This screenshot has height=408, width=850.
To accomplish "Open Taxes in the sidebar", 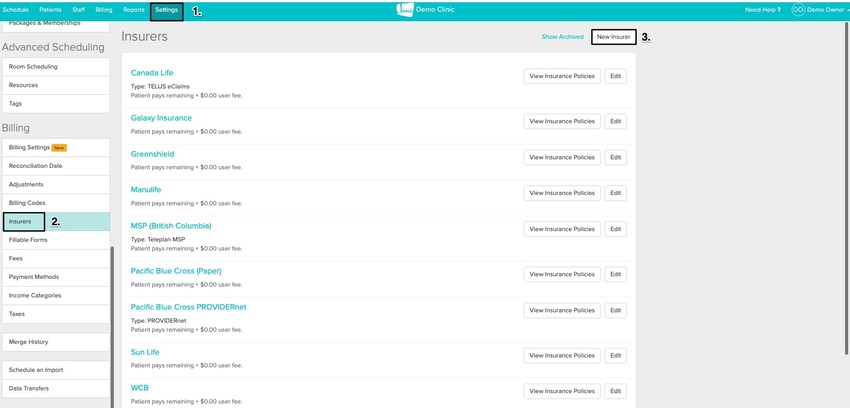I will click(55, 314).
